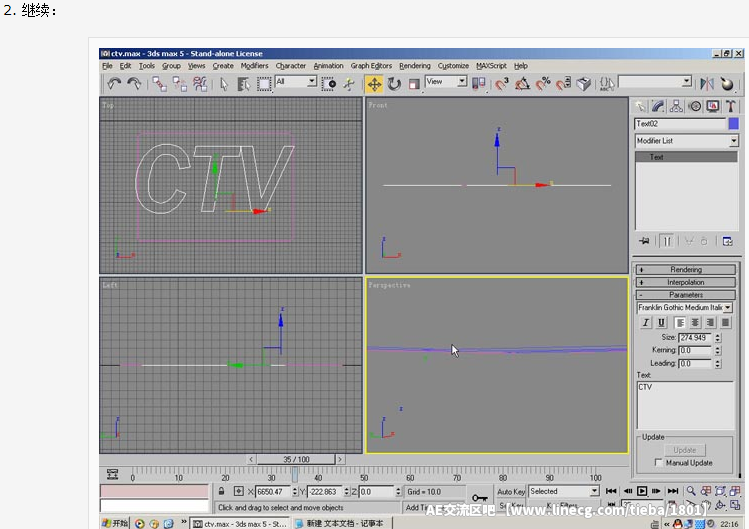749x529 pixels.
Task: Click the Kerning spinner arrows
Action: click(717, 351)
